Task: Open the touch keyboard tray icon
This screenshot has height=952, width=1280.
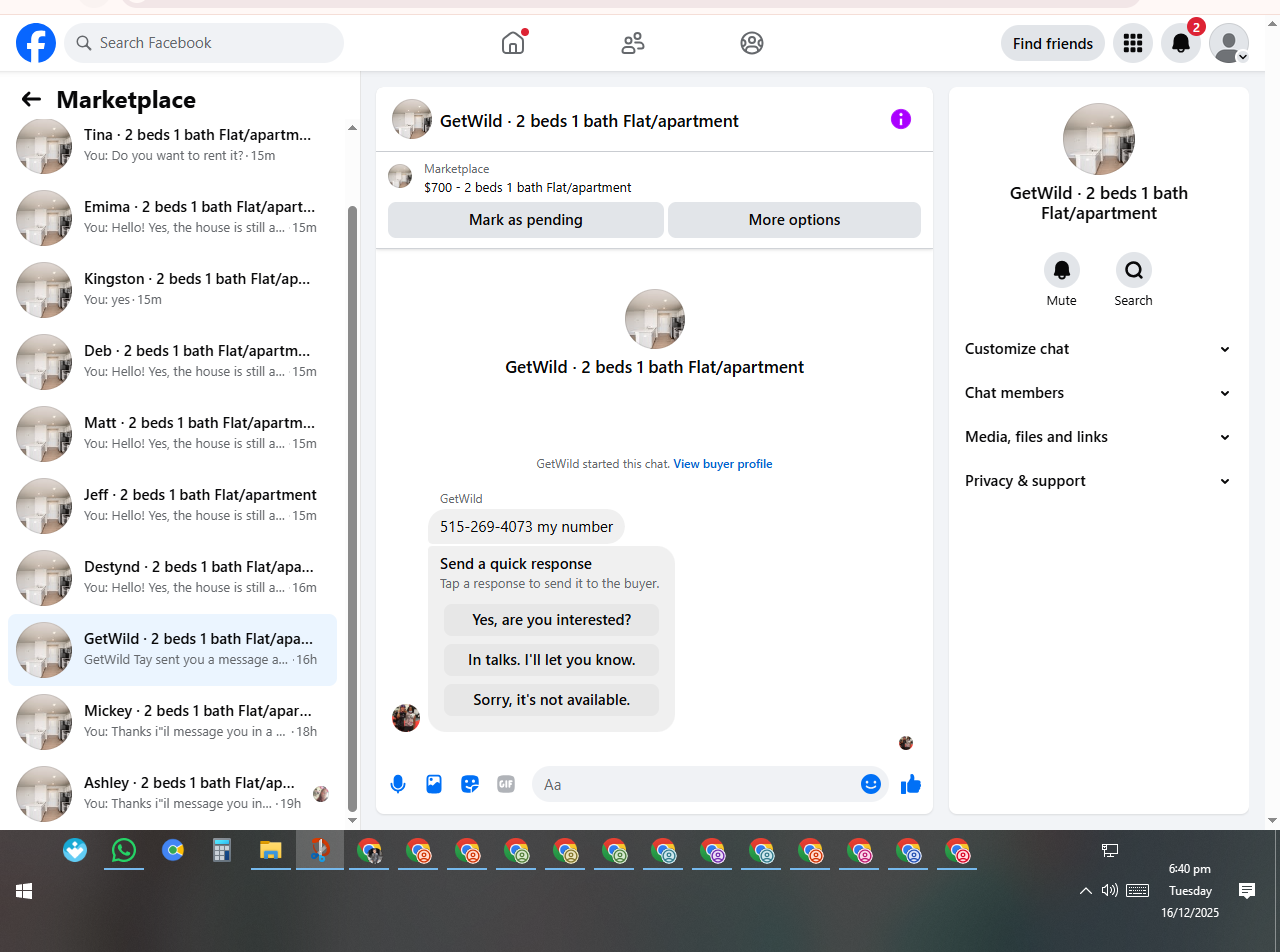Action: point(1138,890)
